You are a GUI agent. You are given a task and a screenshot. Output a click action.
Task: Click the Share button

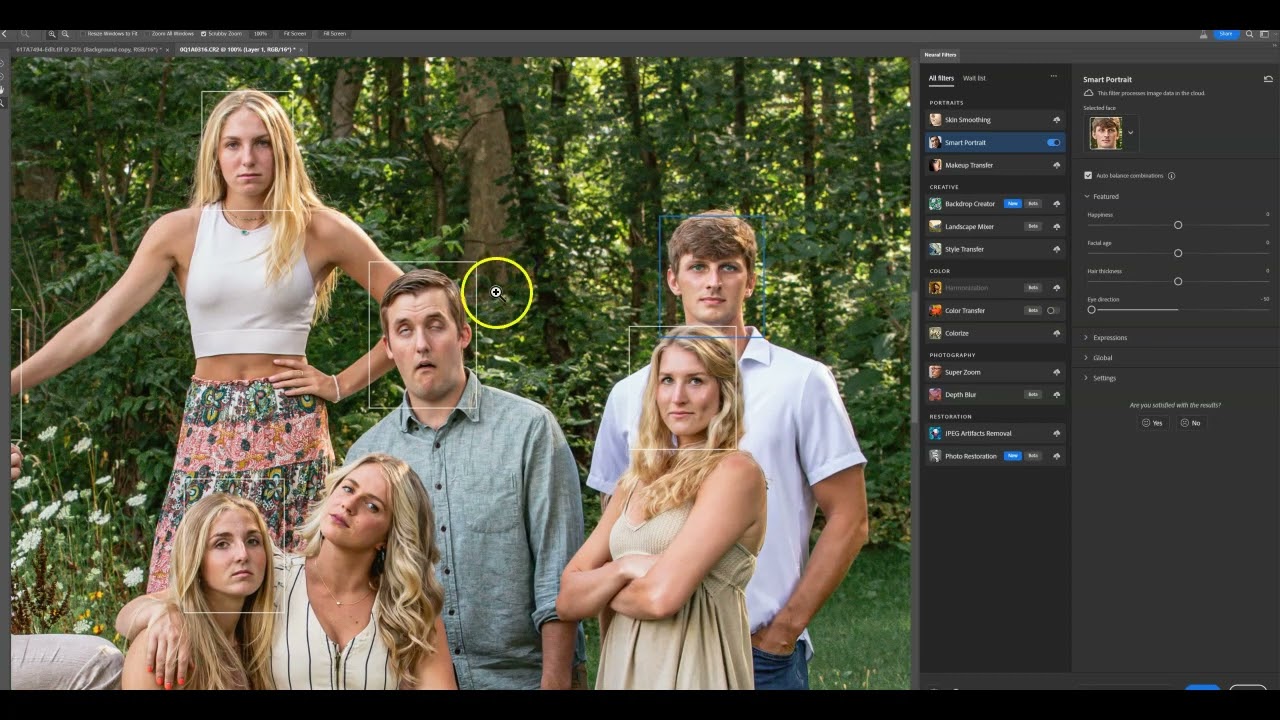pos(1226,34)
